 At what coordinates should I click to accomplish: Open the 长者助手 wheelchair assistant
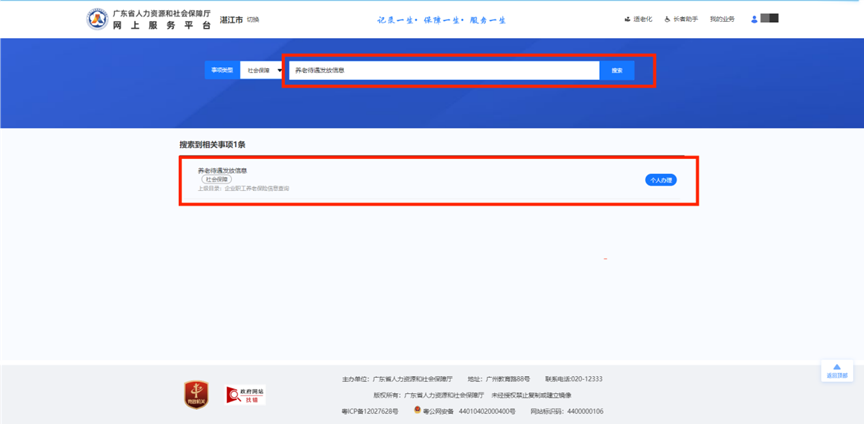(x=668, y=19)
